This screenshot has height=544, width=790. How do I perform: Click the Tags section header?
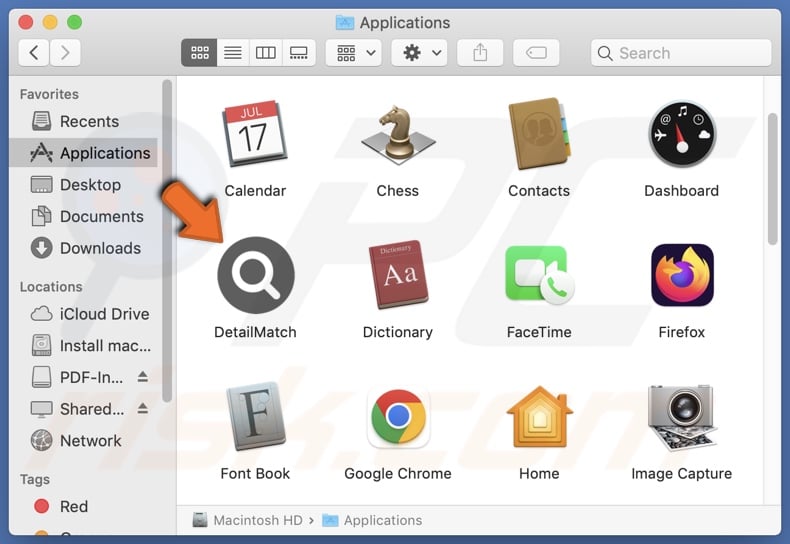(35, 479)
